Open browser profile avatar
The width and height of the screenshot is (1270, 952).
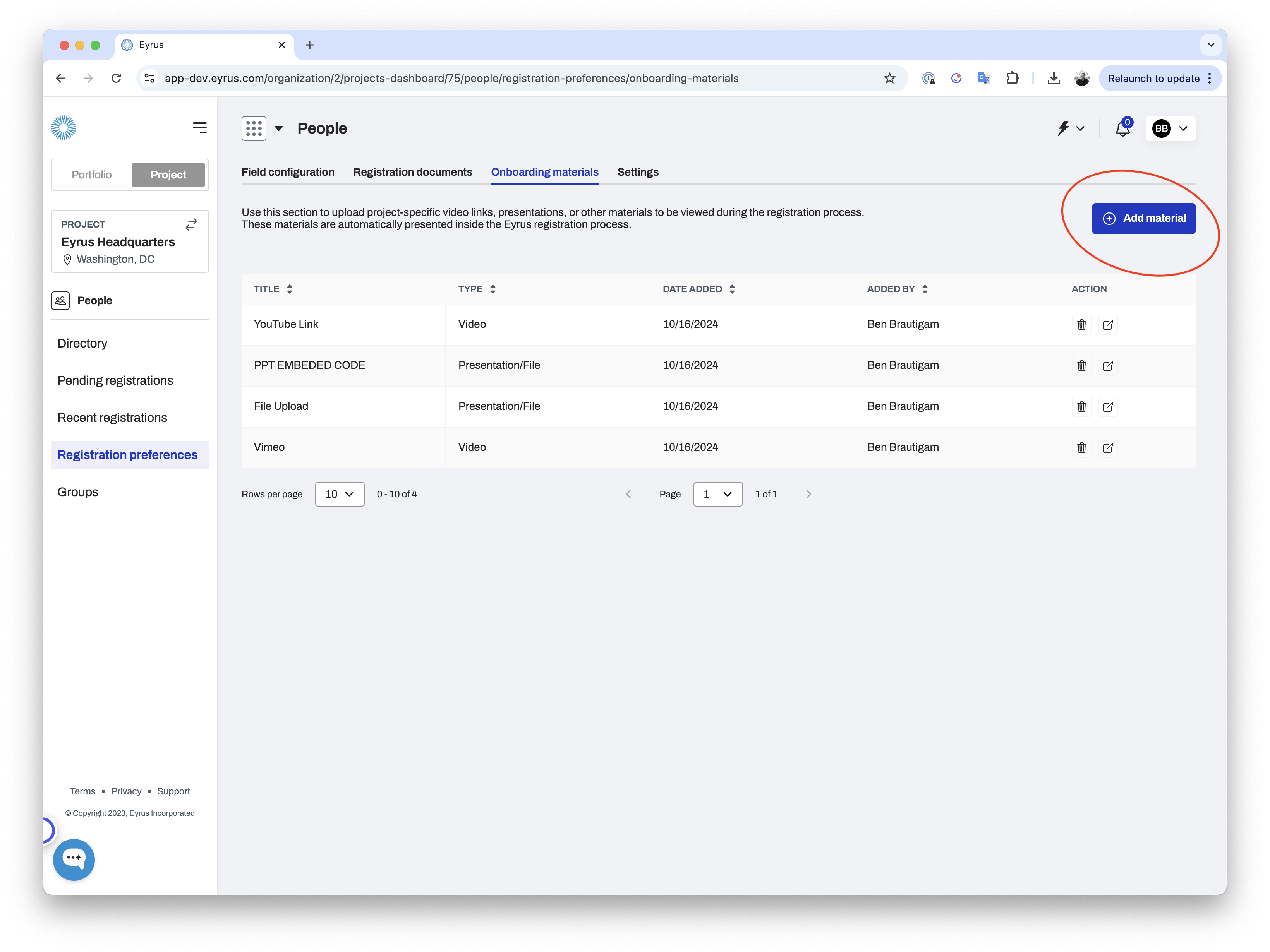(1082, 78)
